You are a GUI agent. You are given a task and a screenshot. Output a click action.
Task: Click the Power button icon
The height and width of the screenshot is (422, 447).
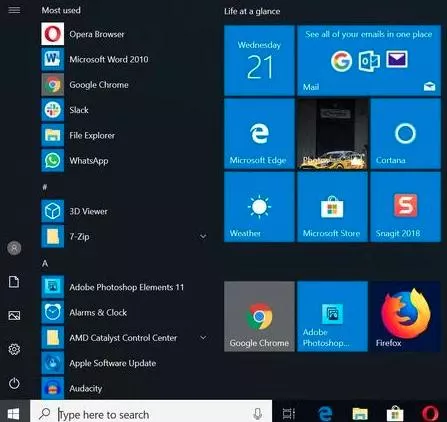point(14,383)
